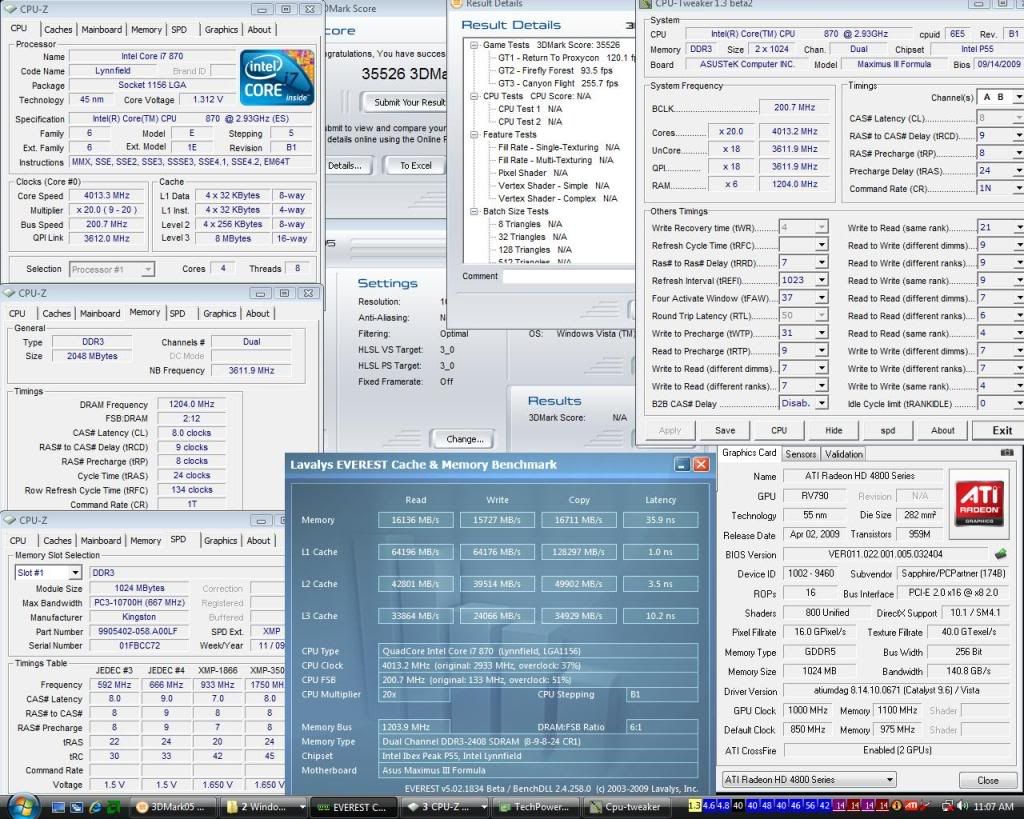The height and width of the screenshot is (819, 1024).
Task: Open Cpu-tweaker from the taskbar
Action: (626, 807)
